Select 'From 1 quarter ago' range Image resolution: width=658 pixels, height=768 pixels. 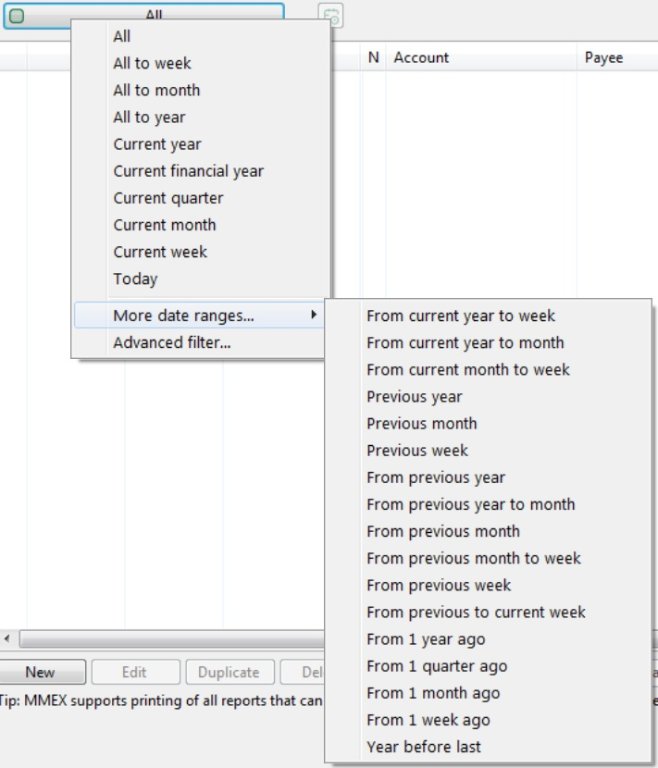[x=488, y=666]
